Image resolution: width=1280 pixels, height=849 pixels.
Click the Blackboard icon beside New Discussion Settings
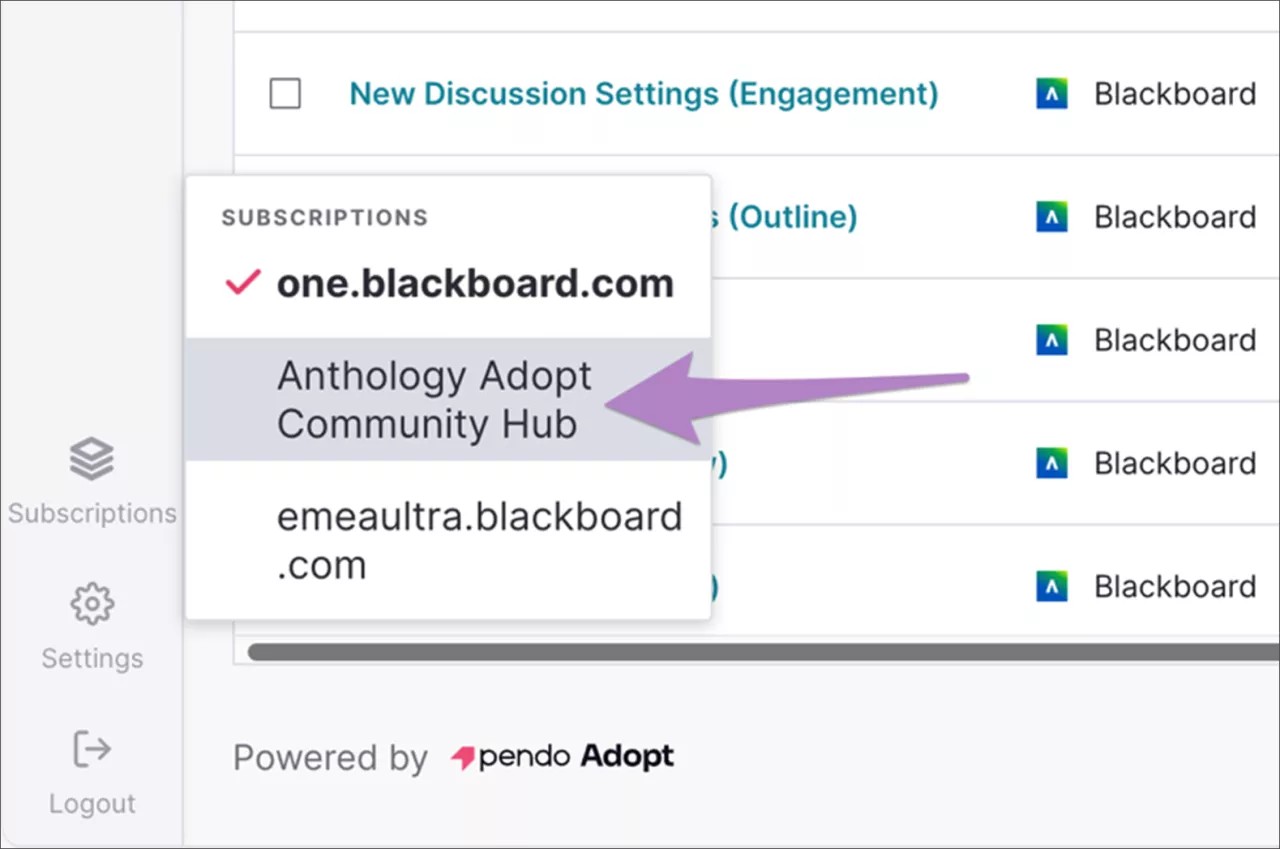pyautogui.click(x=1051, y=93)
